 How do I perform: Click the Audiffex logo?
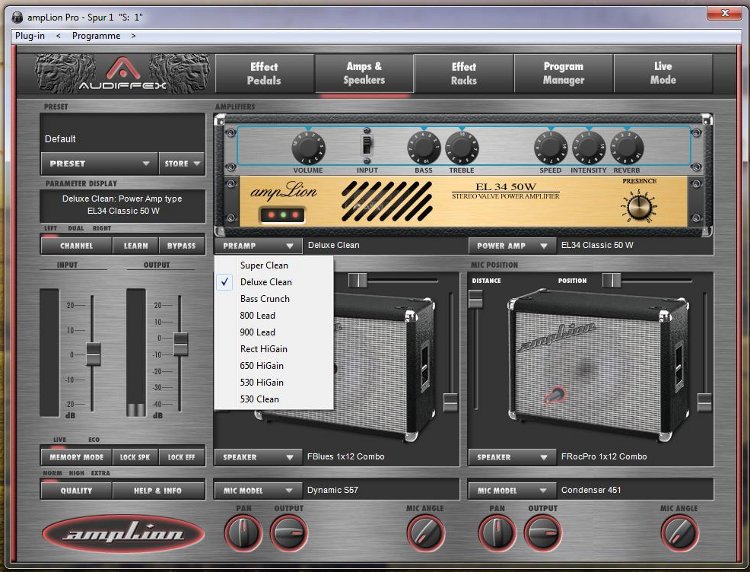click(x=122, y=73)
